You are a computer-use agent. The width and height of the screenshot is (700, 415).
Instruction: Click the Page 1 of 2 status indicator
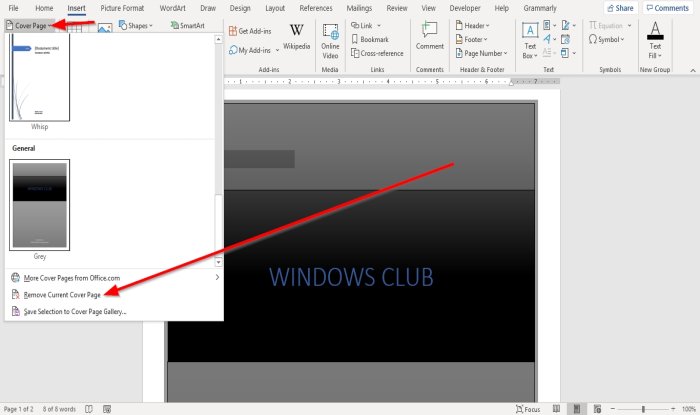pyautogui.click(x=18, y=409)
